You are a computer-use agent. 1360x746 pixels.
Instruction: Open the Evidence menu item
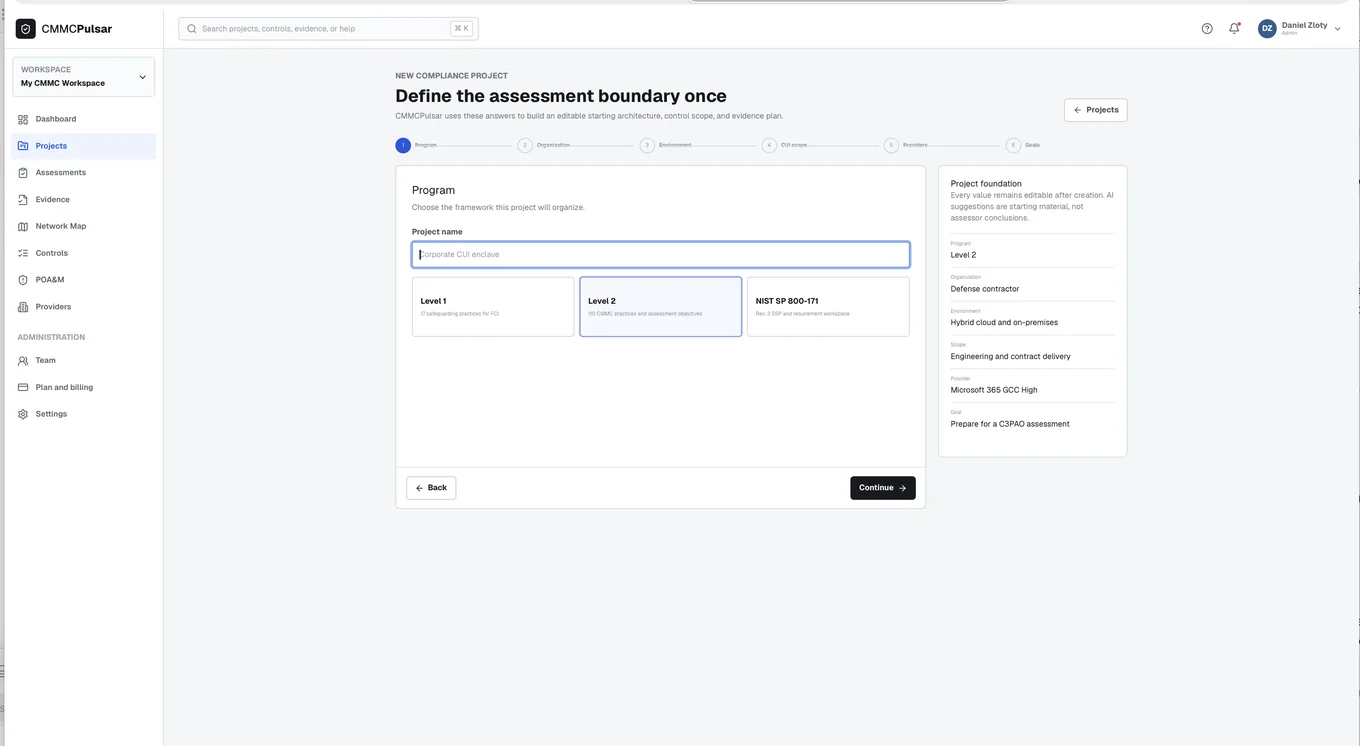coord(84,200)
